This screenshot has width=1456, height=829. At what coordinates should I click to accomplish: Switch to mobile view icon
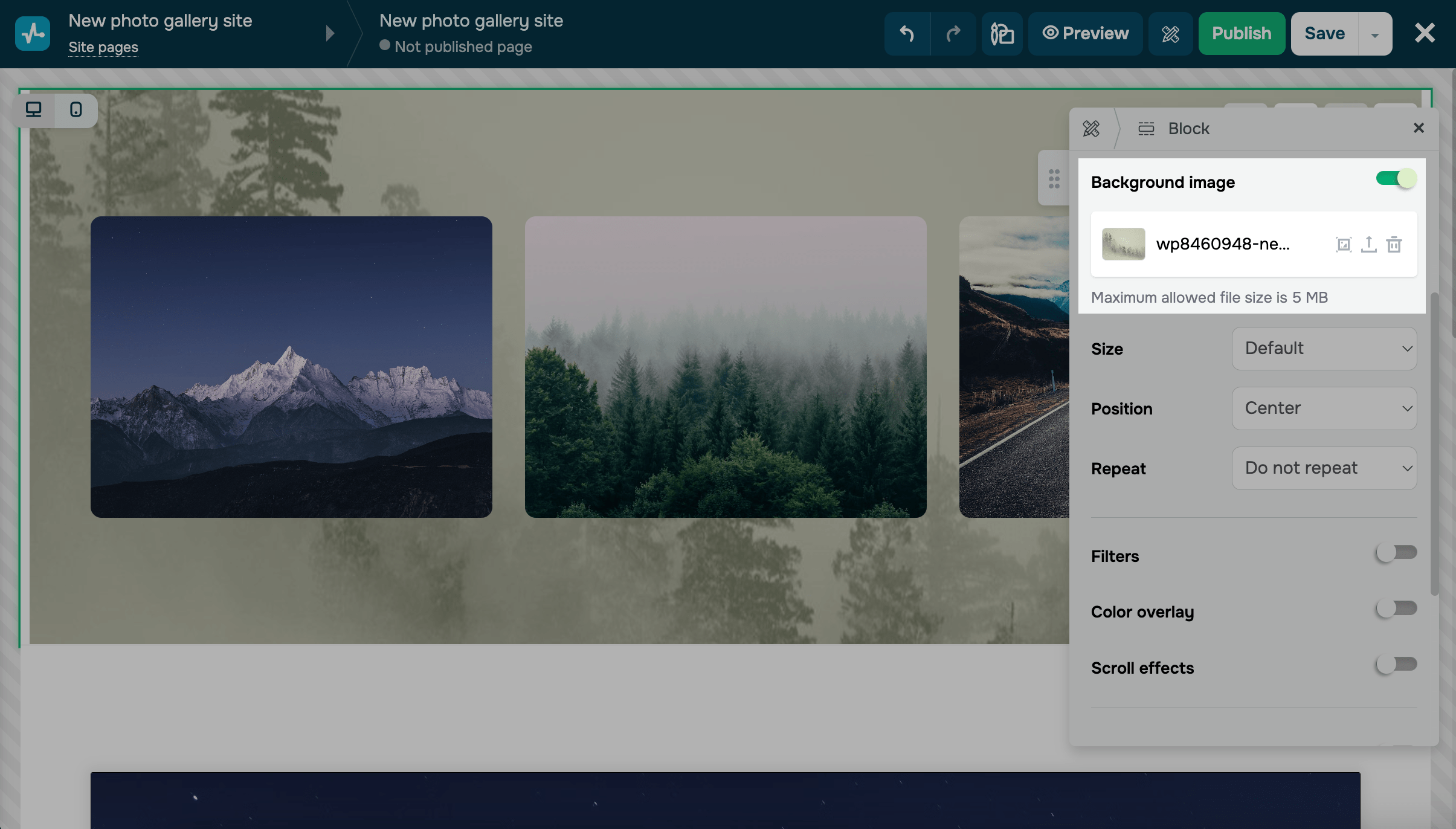click(76, 110)
